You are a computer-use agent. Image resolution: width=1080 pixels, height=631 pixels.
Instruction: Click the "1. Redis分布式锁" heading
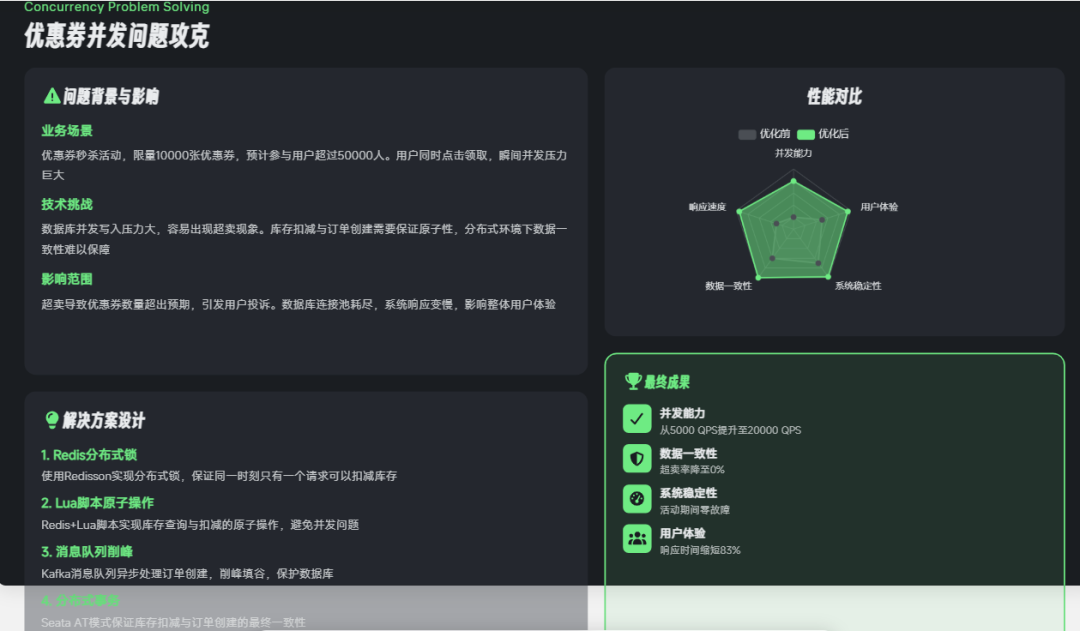(x=89, y=455)
